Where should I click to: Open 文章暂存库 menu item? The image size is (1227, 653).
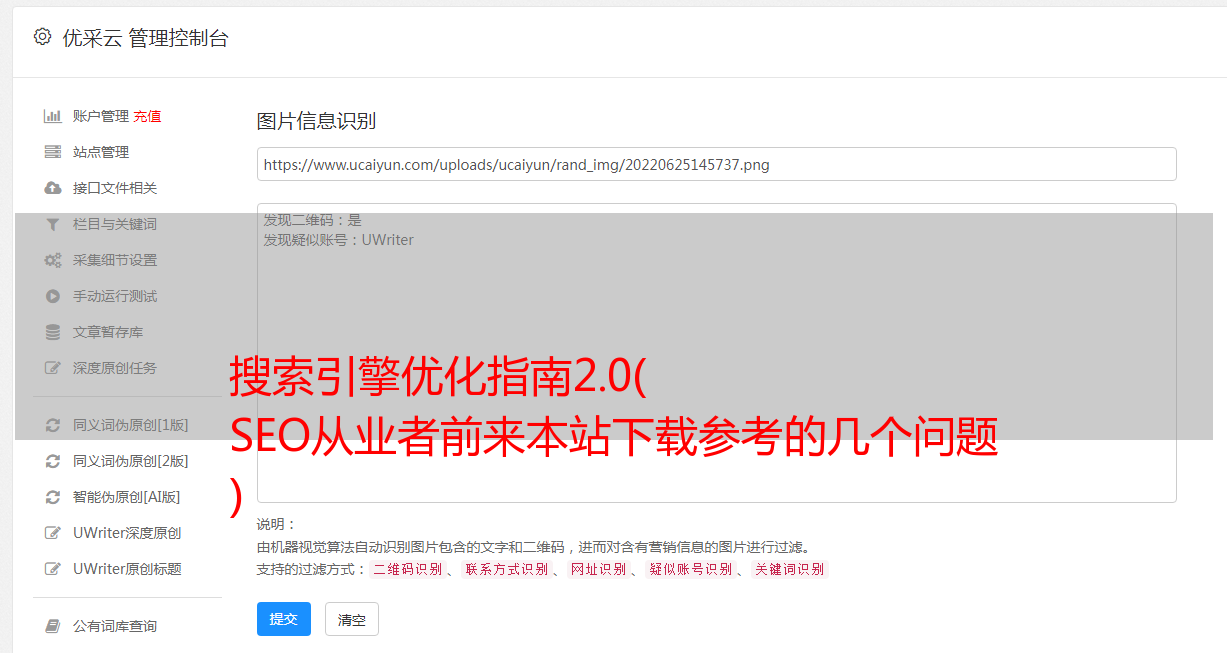(108, 332)
